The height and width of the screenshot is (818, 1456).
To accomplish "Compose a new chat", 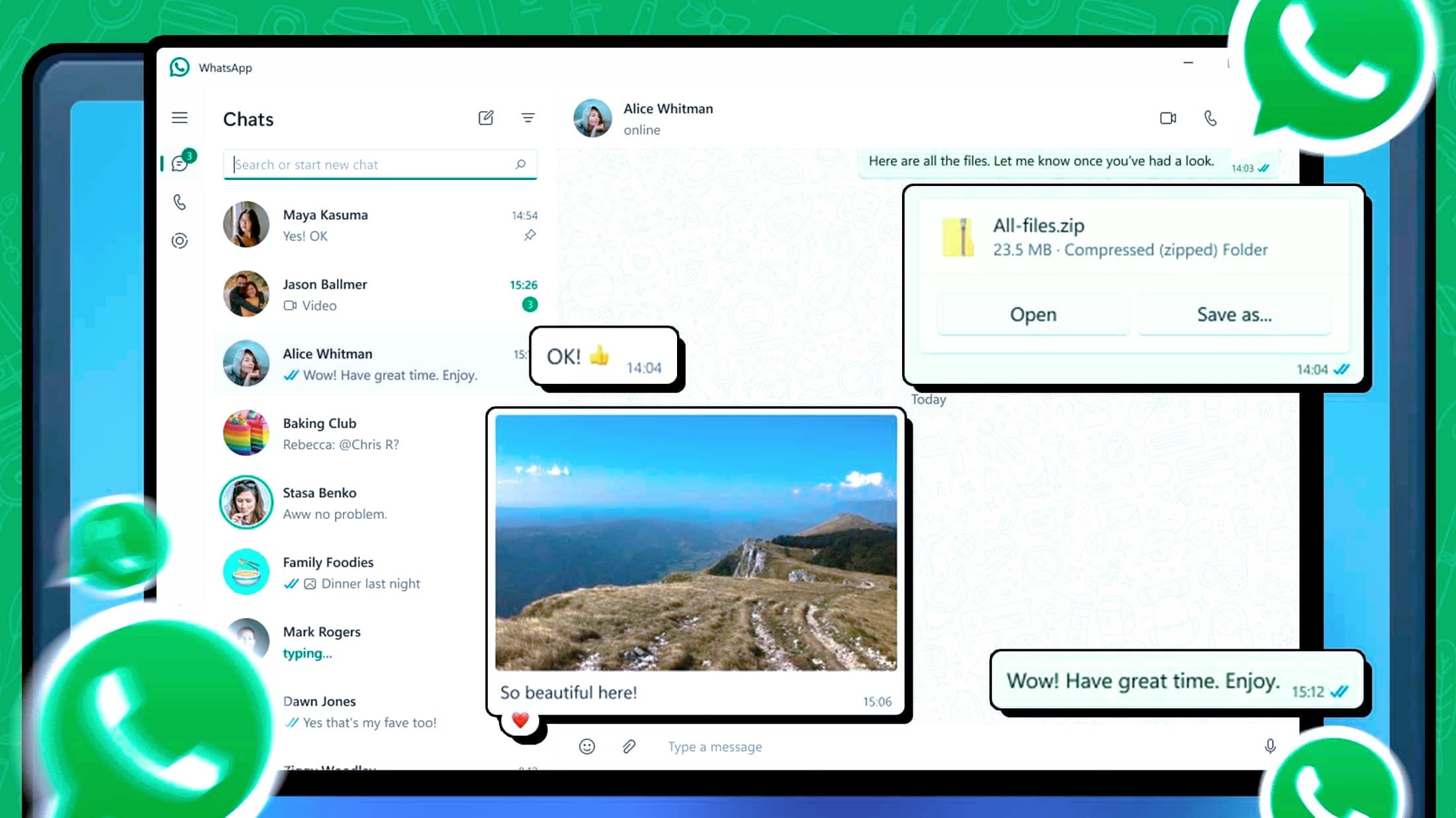I will point(486,118).
